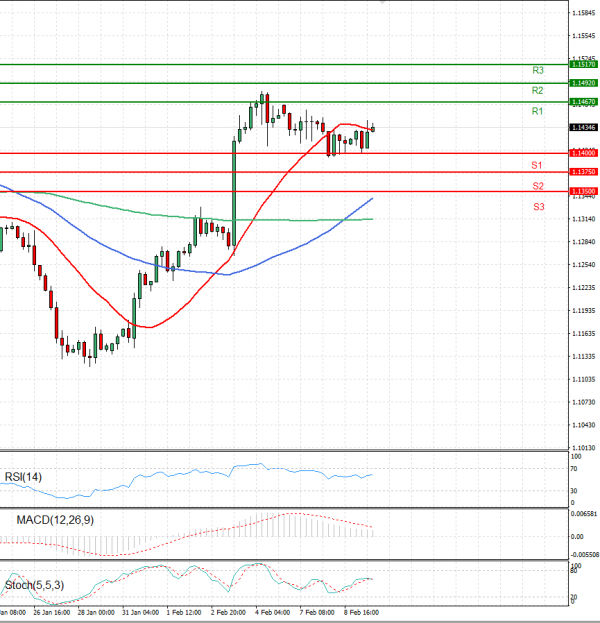Viewport: 600px width, 623px height.
Task: Click the current price tag 1.14346
Action: tap(583, 128)
